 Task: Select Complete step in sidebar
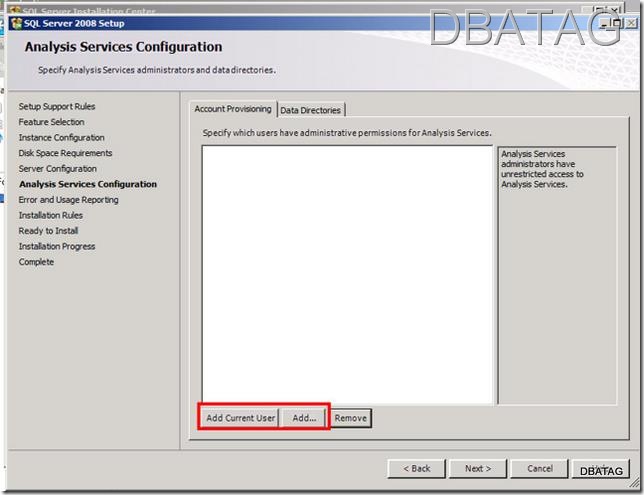[36, 262]
